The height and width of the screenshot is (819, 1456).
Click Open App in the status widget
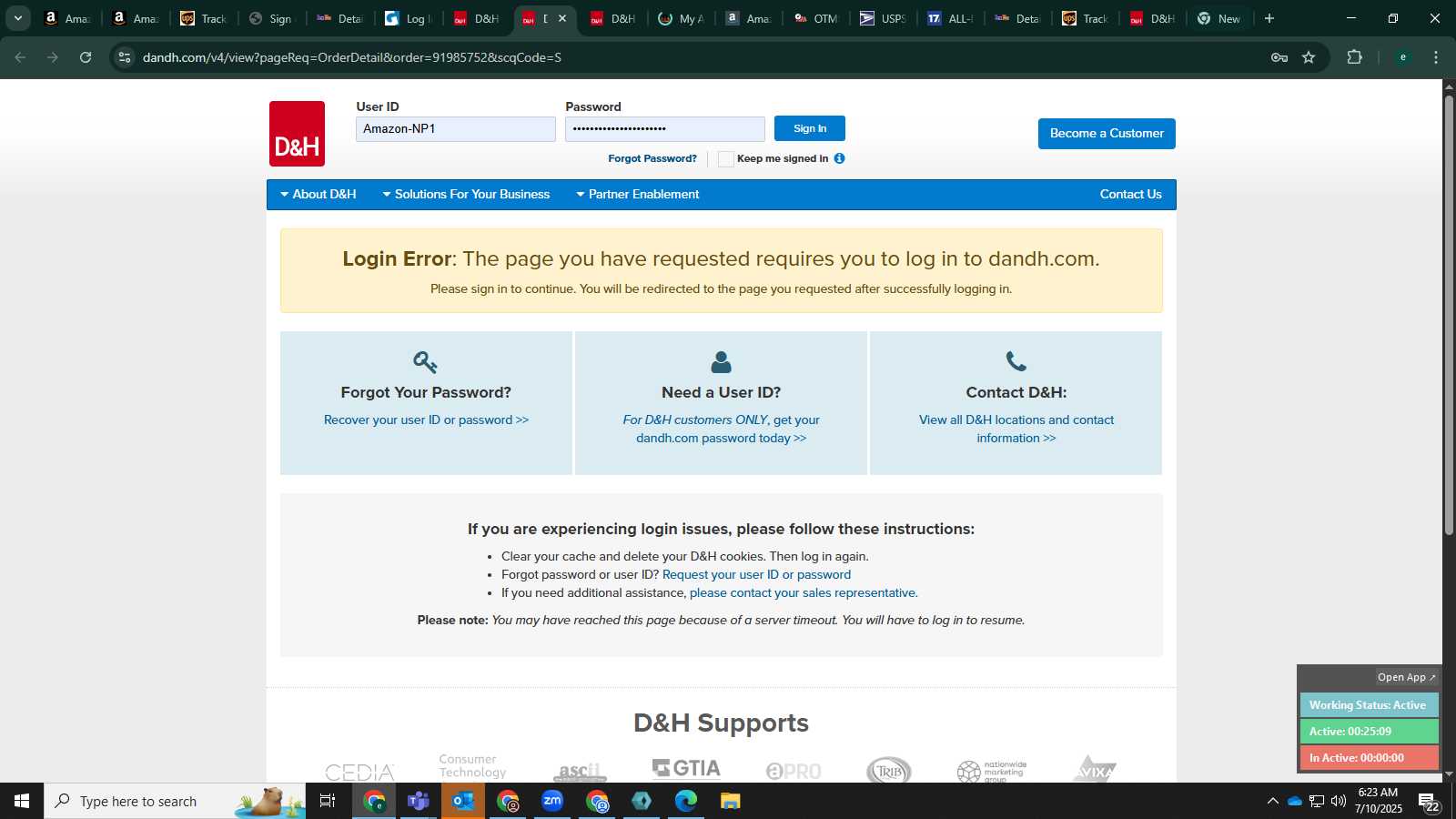(x=1406, y=677)
